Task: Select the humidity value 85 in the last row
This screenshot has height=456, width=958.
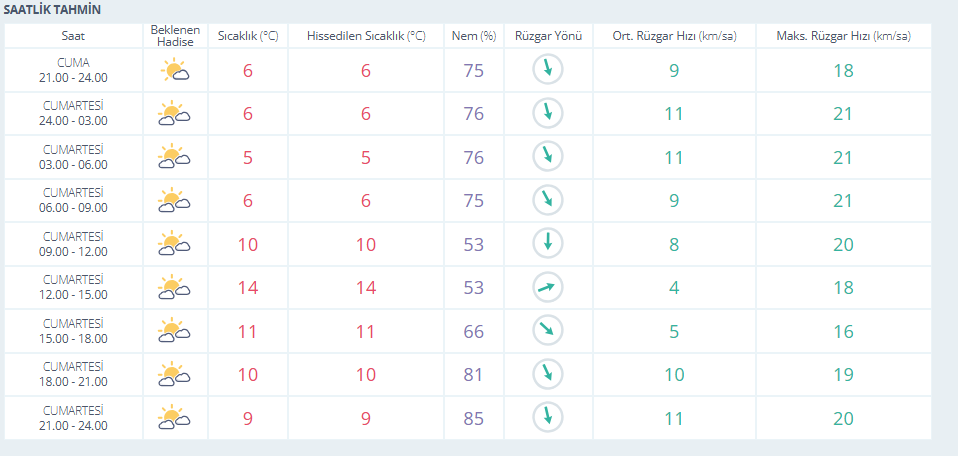Action: pos(473,417)
